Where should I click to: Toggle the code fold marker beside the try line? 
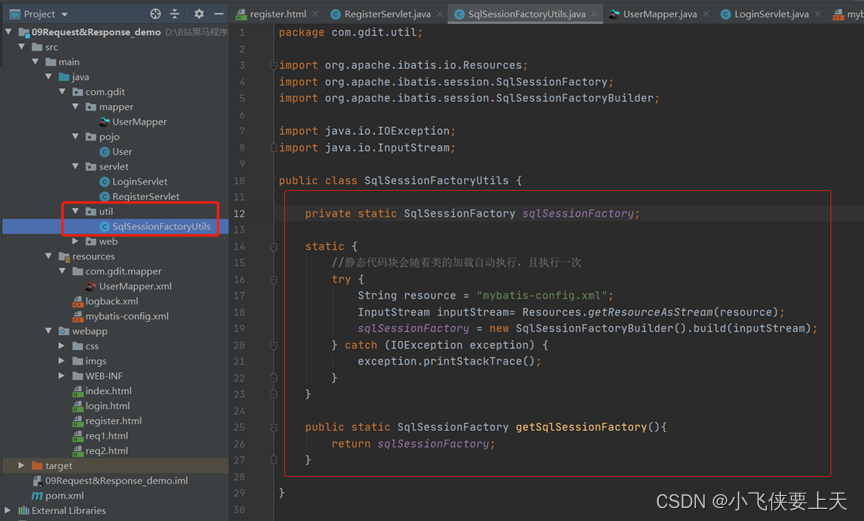(x=274, y=279)
